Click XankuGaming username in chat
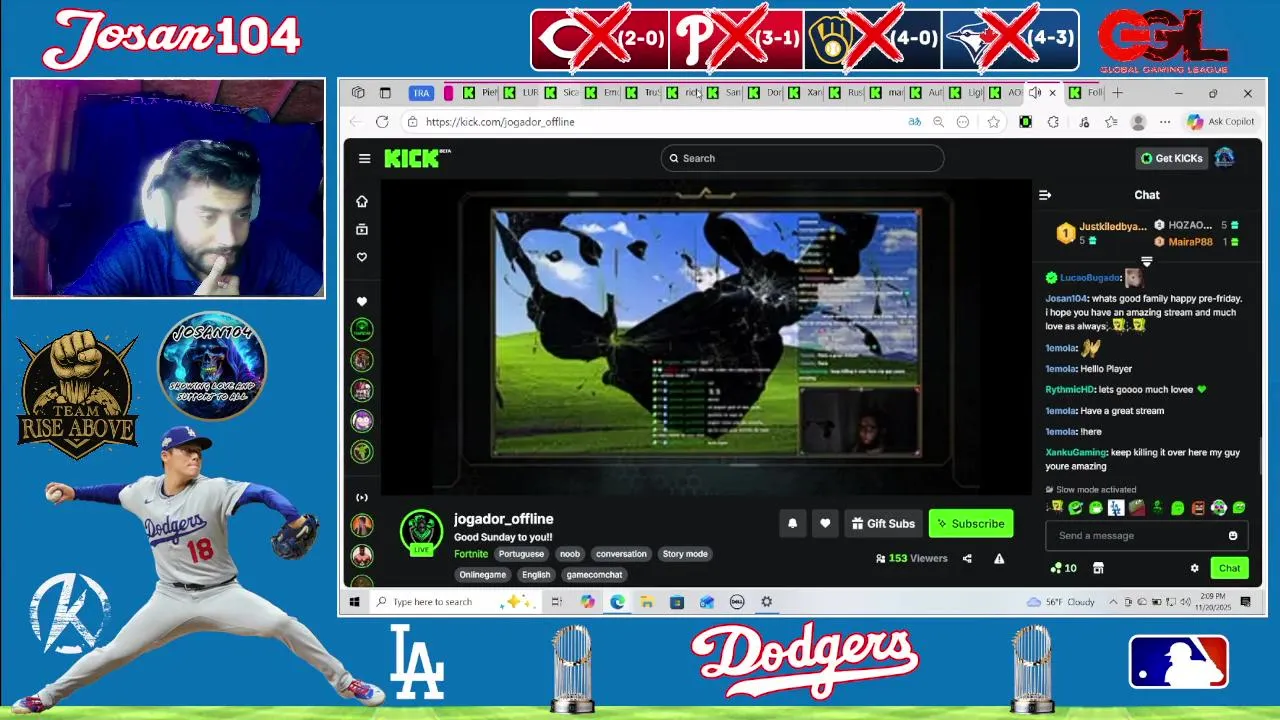1280x720 pixels. coord(1076,452)
